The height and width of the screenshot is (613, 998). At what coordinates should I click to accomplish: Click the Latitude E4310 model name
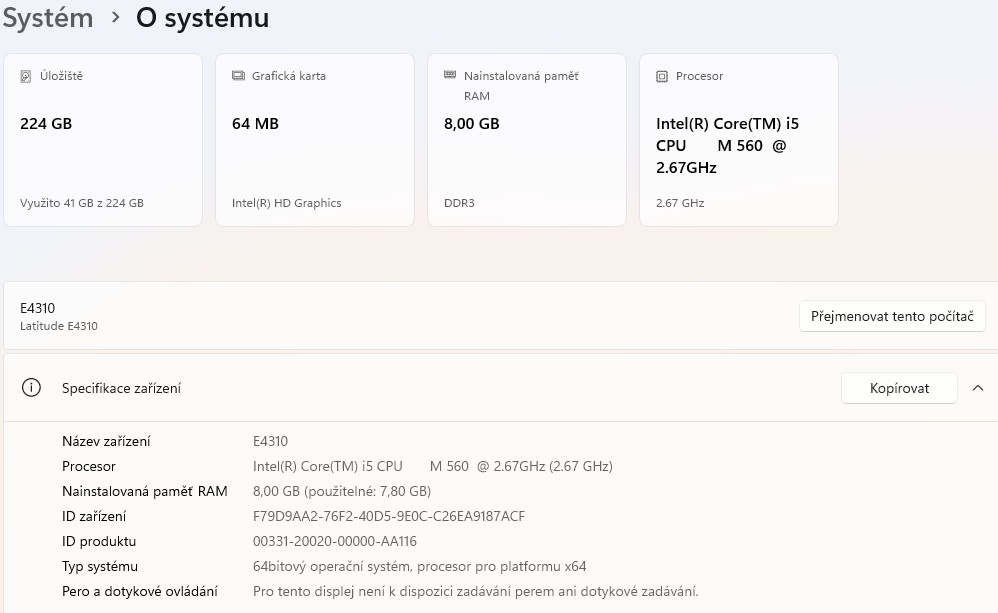tap(59, 326)
